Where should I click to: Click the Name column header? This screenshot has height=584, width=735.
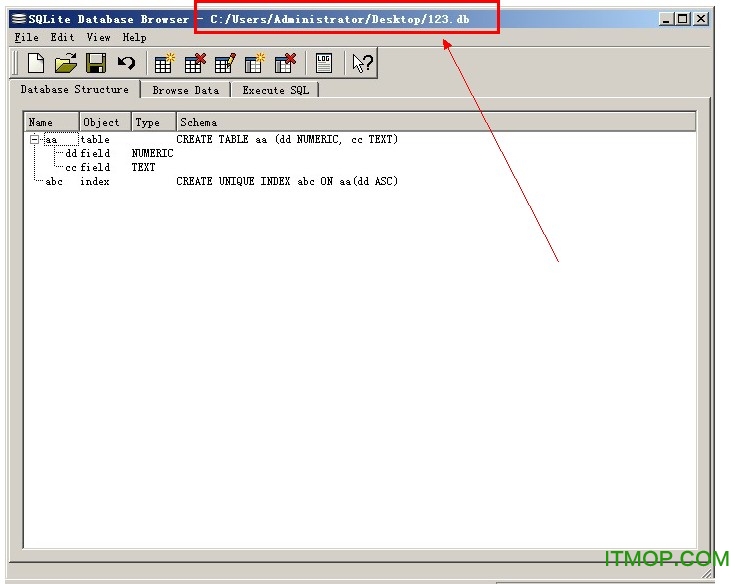coord(52,122)
